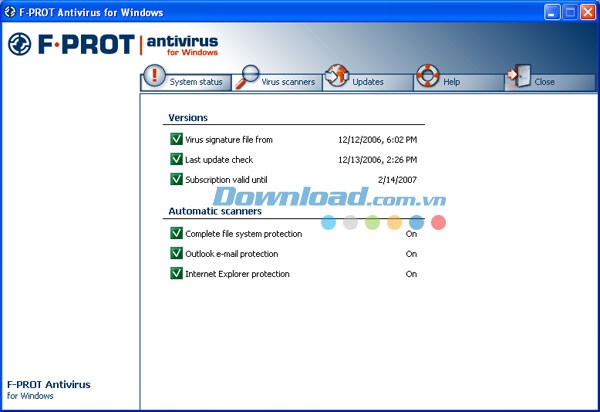Click the magnifying glass Virus scanners icon
This screenshot has width=600, height=412.
click(247, 77)
